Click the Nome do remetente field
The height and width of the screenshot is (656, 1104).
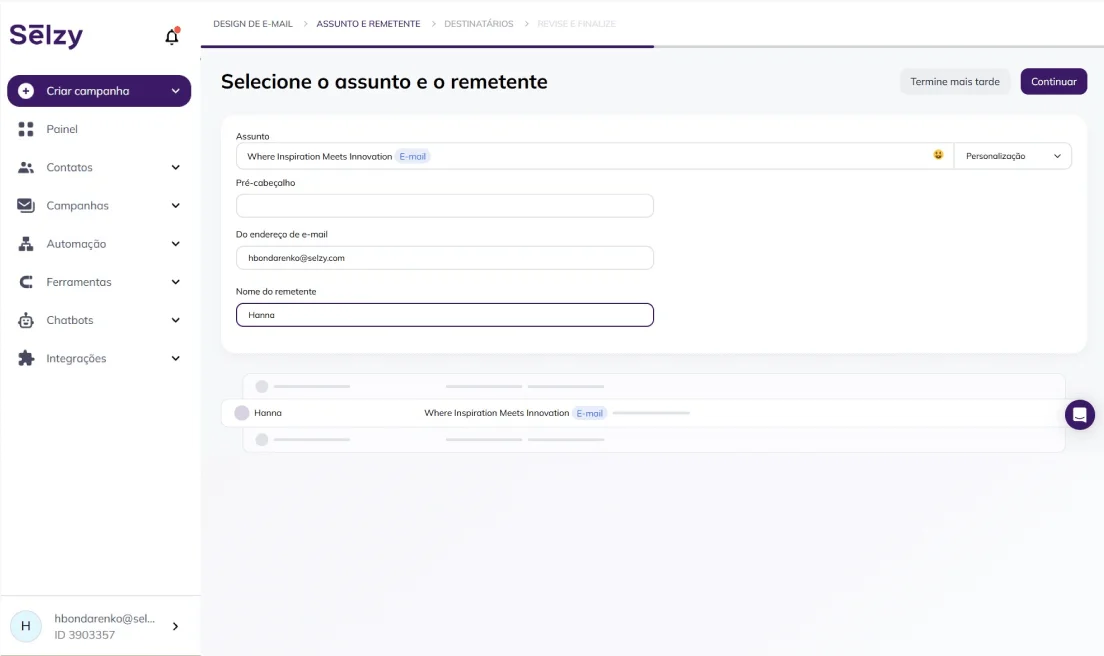coord(444,314)
